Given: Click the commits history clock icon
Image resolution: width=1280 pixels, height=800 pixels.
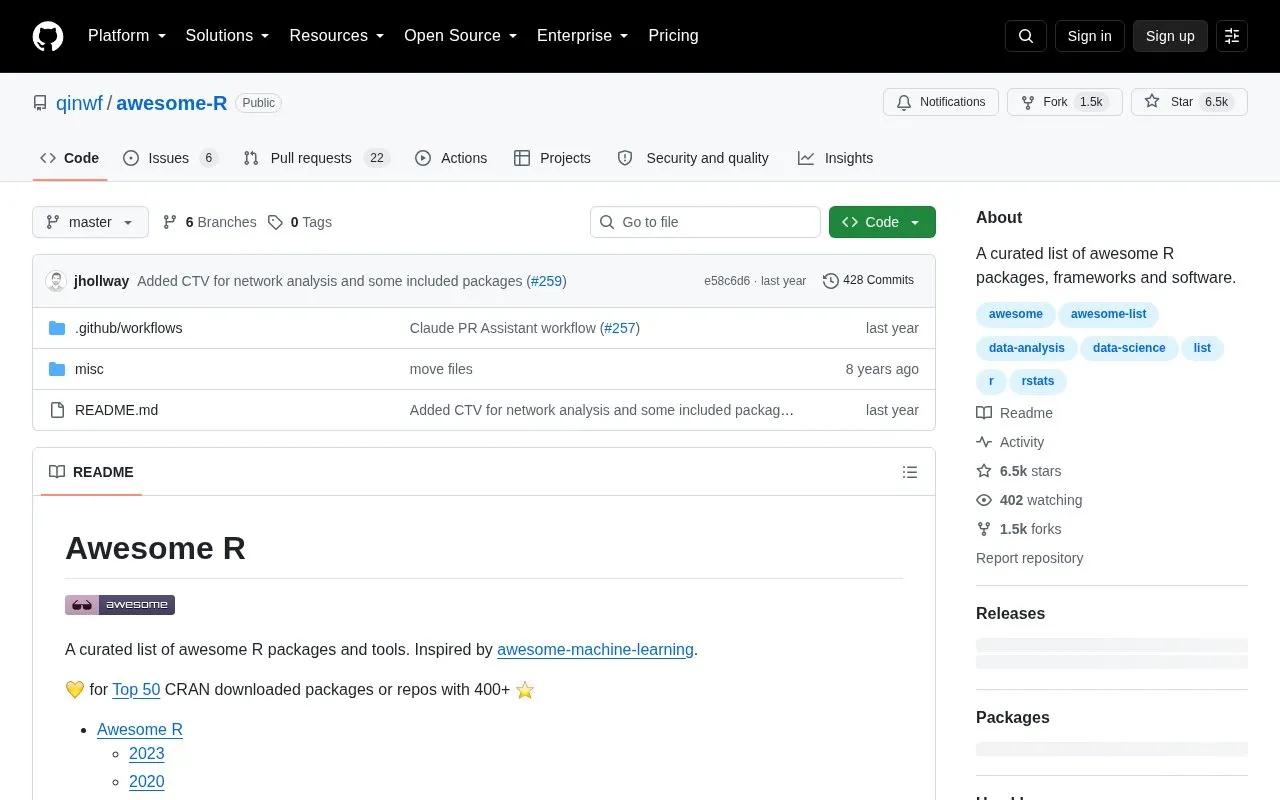Looking at the screenshot, I should click(x=830, y=281).
